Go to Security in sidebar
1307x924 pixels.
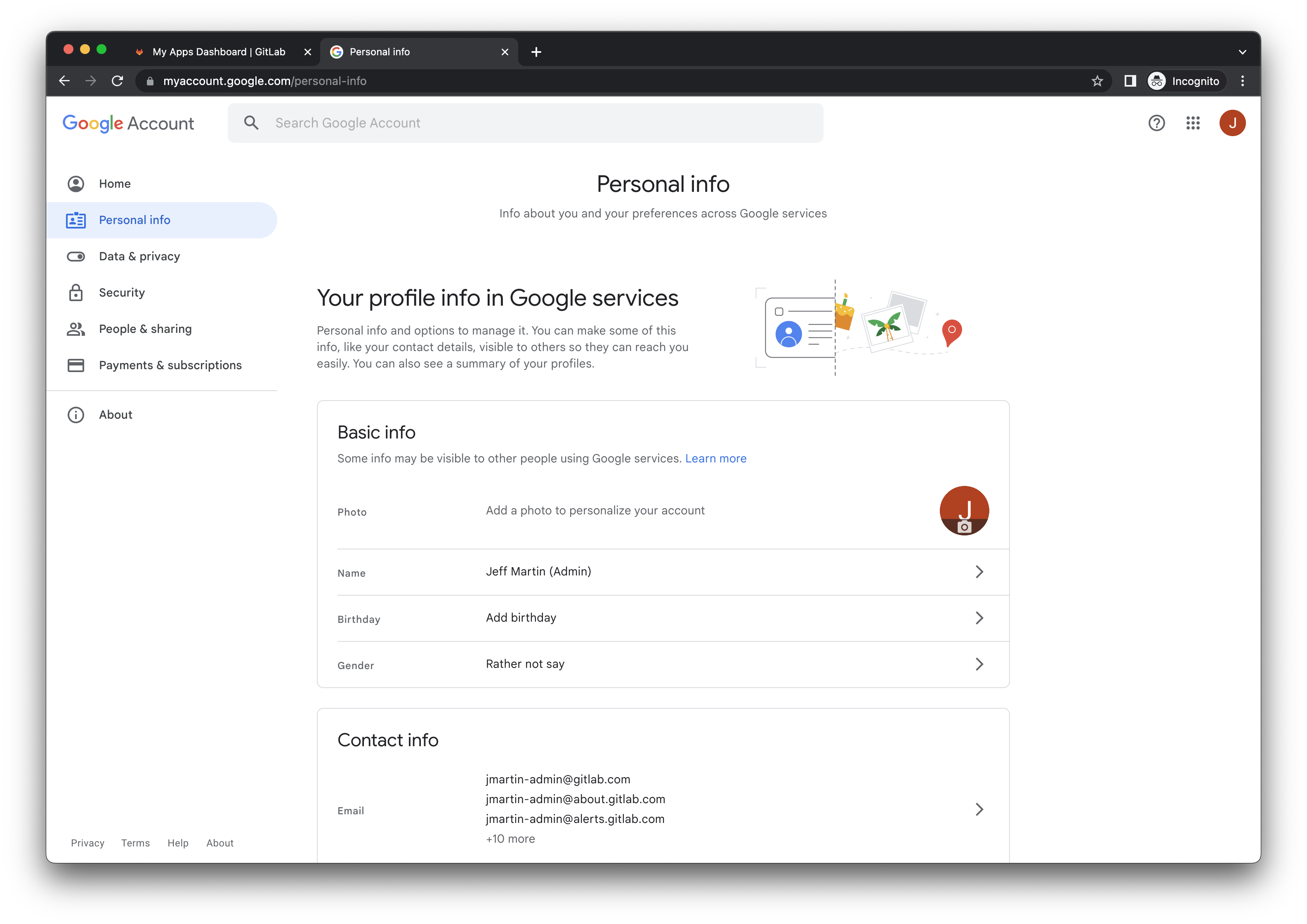[x=122, y=292]
